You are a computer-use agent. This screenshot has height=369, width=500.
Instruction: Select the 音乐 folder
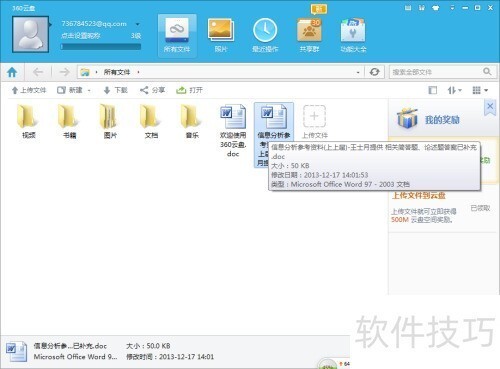192,121
